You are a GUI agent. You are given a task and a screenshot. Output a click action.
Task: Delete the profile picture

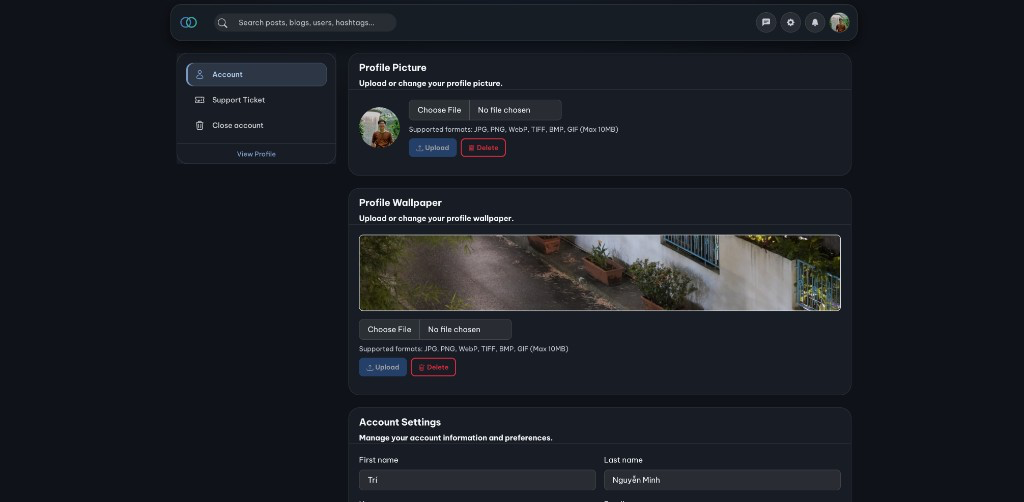483,148
